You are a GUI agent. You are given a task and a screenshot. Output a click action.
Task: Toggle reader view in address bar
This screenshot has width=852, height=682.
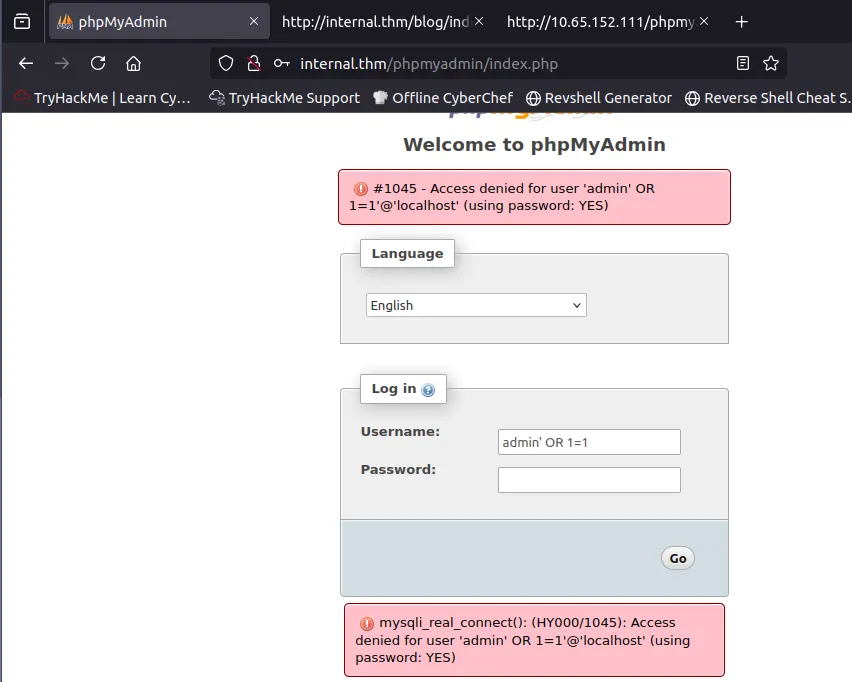pyautogui.click(x=742, y=63)
